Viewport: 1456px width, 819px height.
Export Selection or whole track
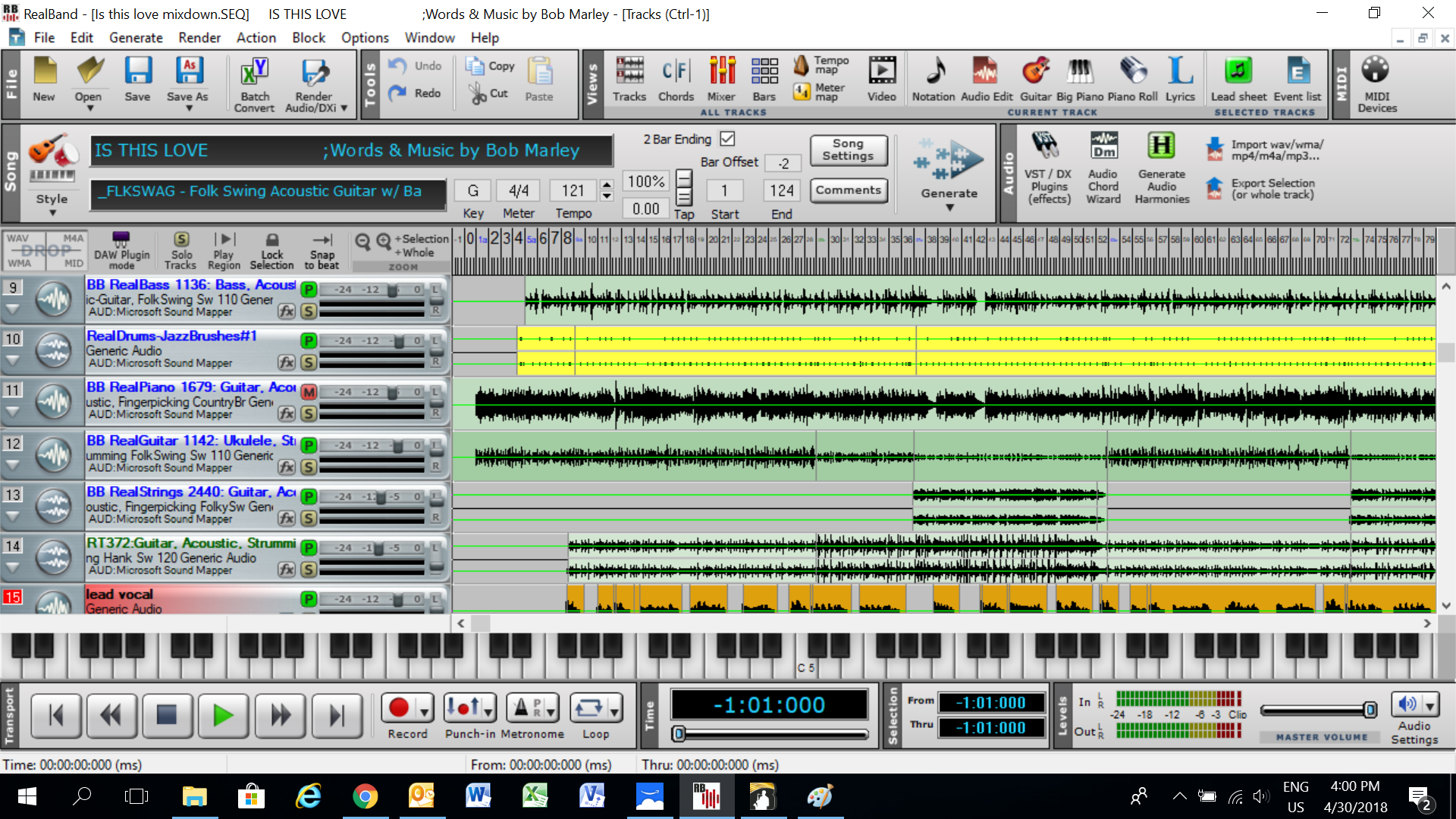[x=1263, y=189]
